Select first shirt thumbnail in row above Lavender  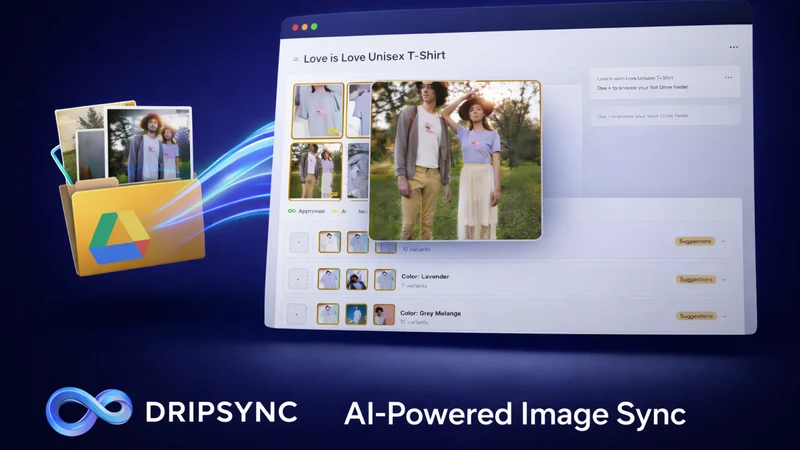[x=330, y=242]
